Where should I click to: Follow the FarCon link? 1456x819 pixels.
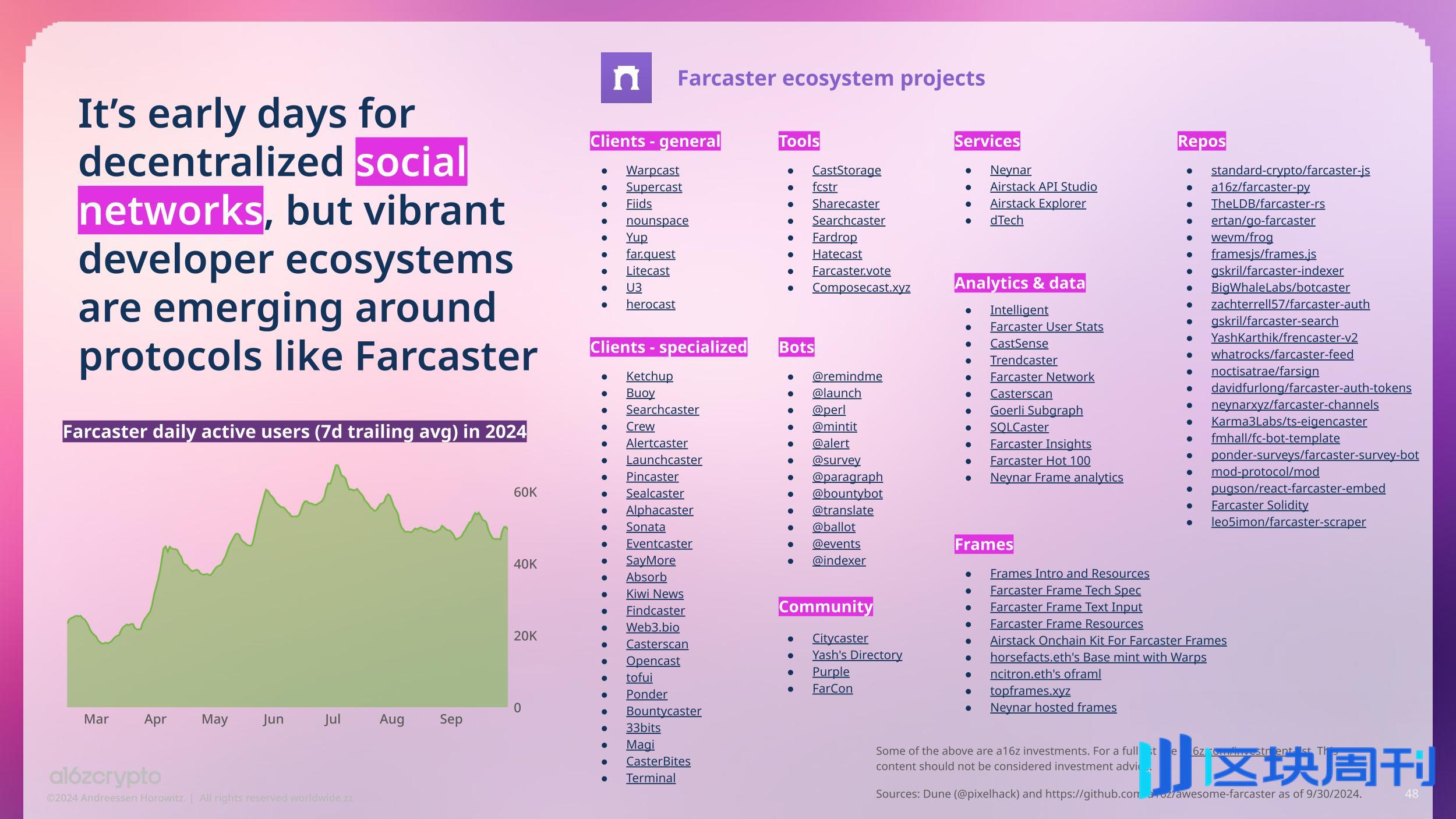(832, 689)
